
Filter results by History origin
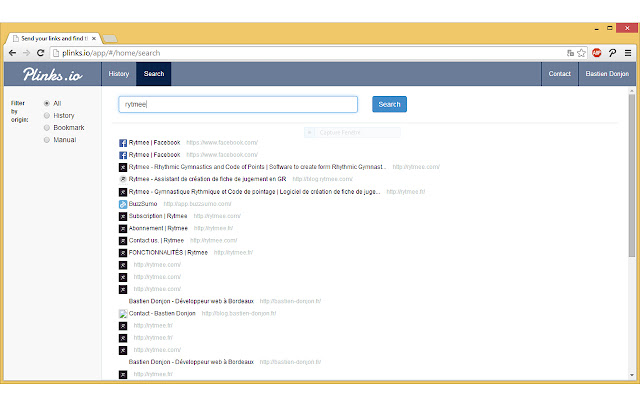pyautogui.click(x=47, y=116)
